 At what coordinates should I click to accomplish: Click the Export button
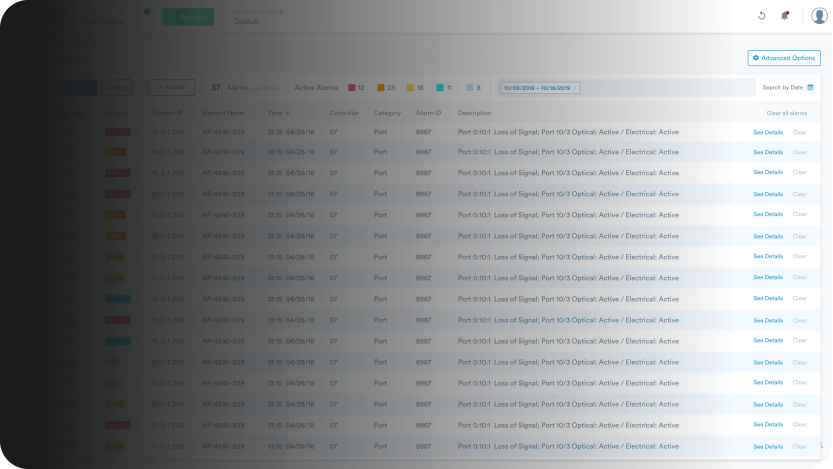(171, 88)
